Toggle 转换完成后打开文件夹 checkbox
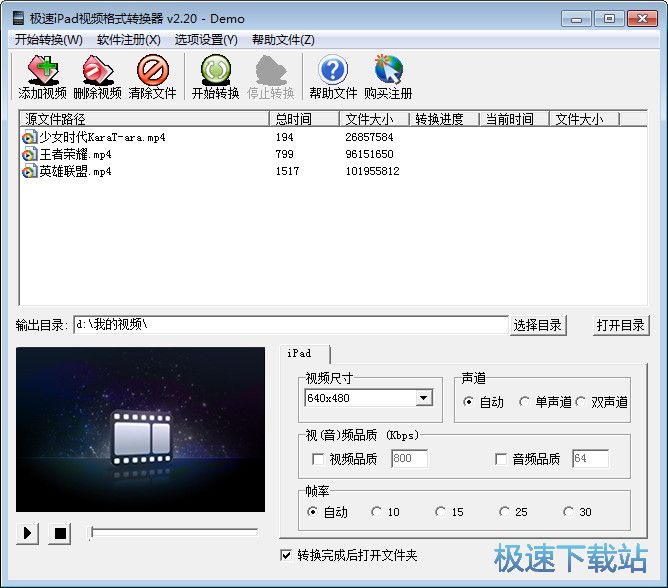The image size is (668, 588). pyautogui.click(x=287, y=555)
